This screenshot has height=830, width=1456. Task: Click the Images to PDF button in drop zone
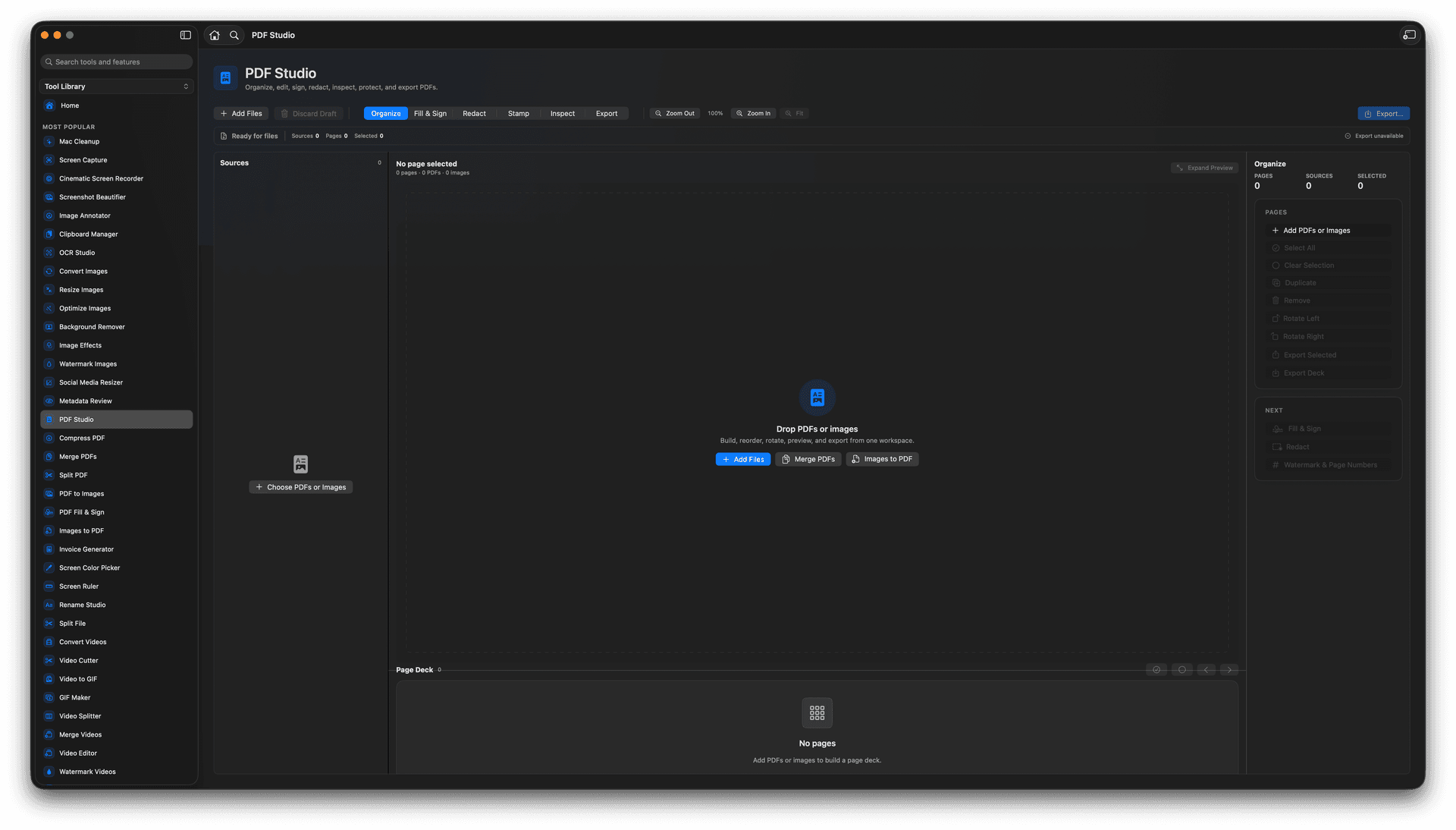[x=882, y=459]
